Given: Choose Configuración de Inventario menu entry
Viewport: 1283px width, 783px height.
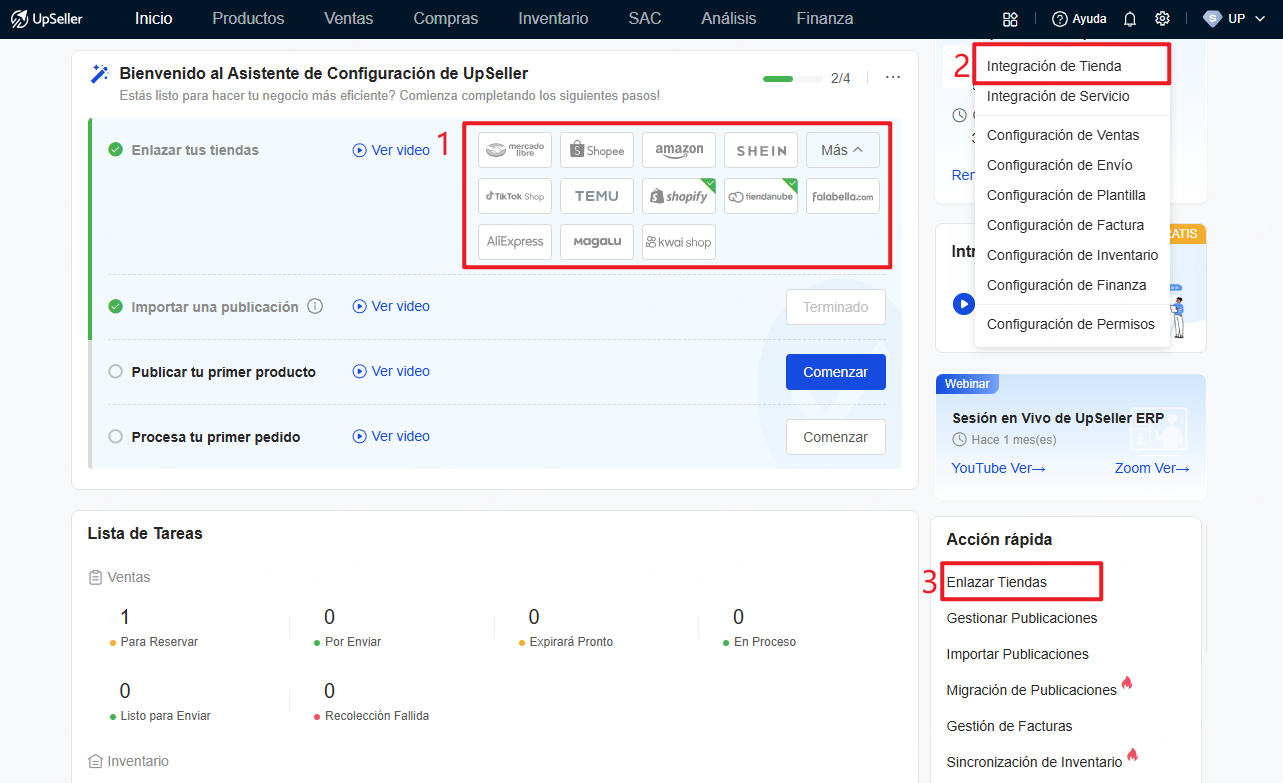Looking at the screenshot, I should tap(1072, 255).
